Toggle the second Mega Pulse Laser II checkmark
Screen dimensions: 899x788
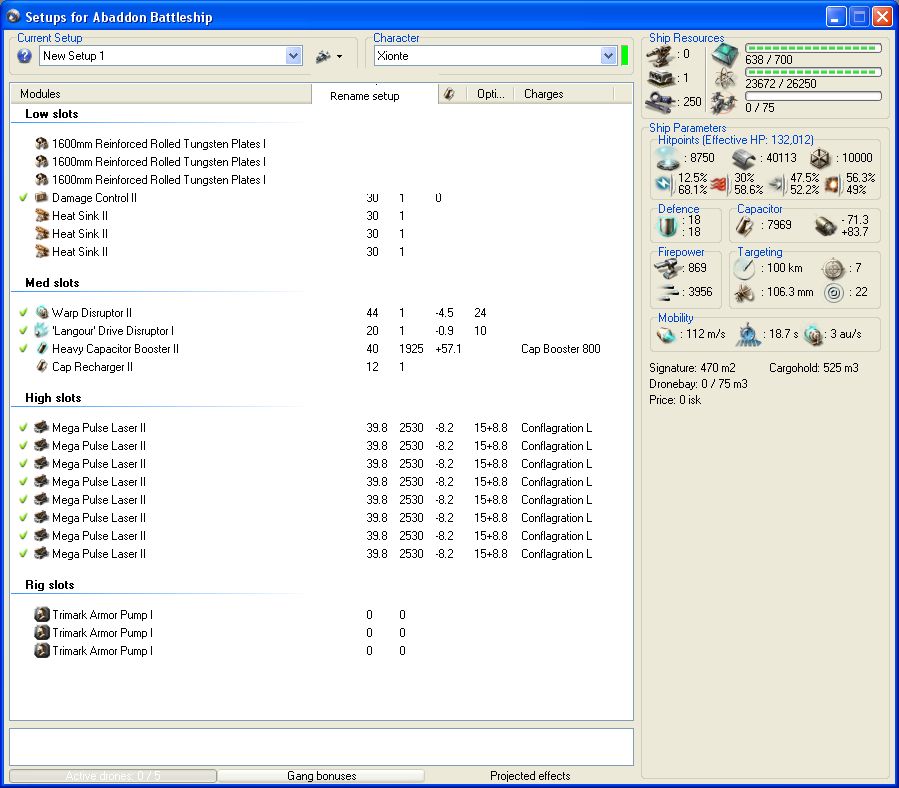(x=24, y=446)
